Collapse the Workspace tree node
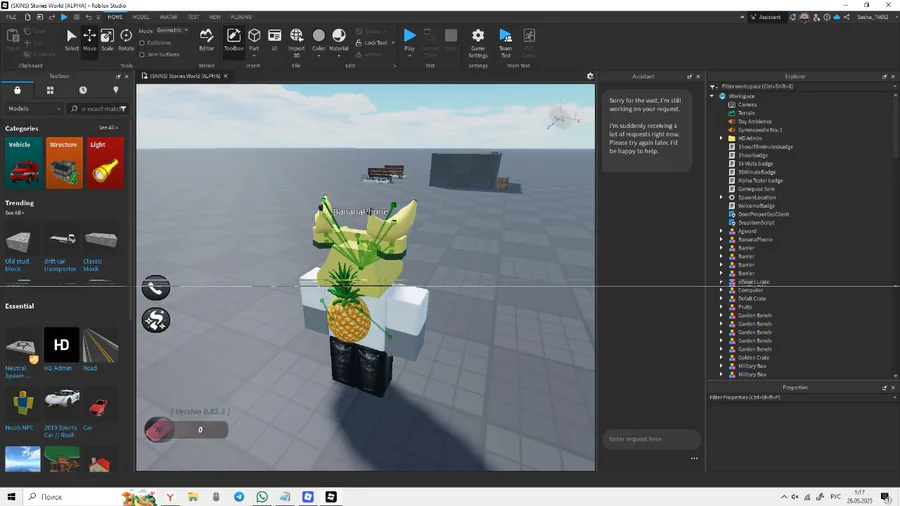The image size is (900, 506). (x=712, y=96)
